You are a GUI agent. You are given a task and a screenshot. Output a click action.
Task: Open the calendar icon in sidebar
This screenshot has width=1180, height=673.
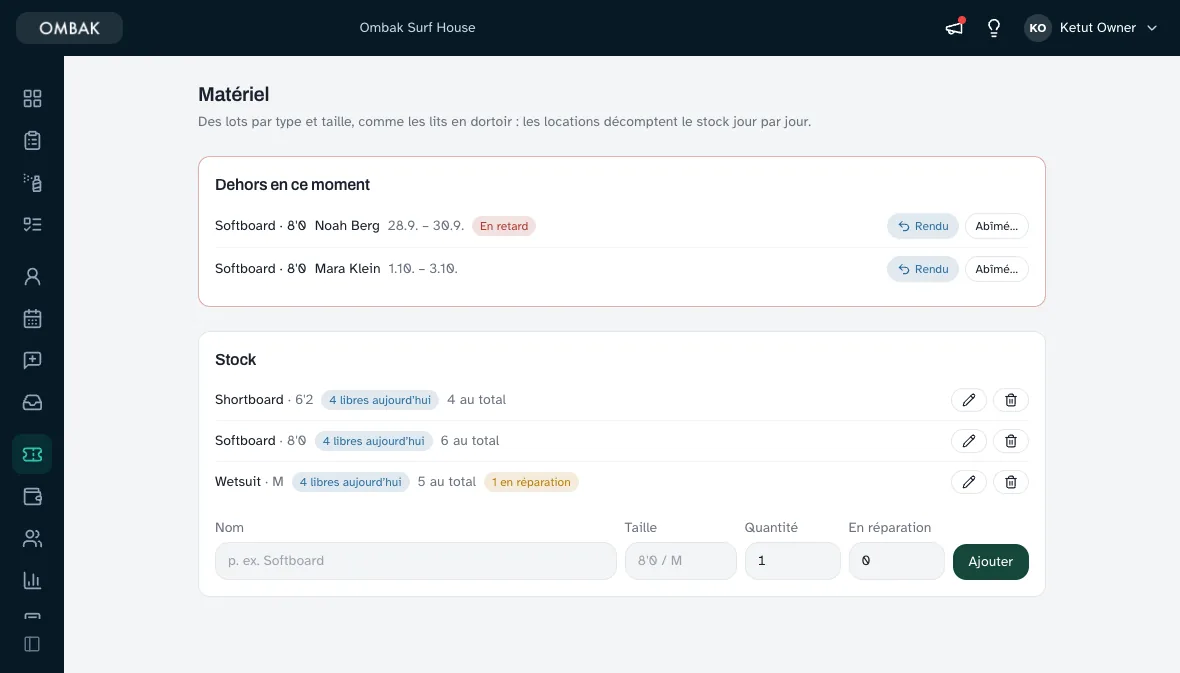coord(32,319)
